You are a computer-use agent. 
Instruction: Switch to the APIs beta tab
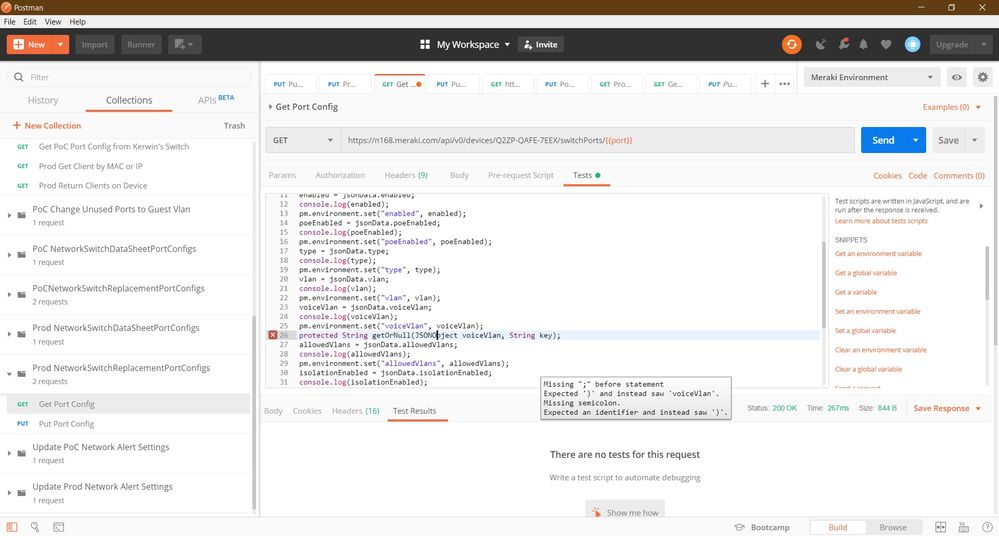pos(216,99)
